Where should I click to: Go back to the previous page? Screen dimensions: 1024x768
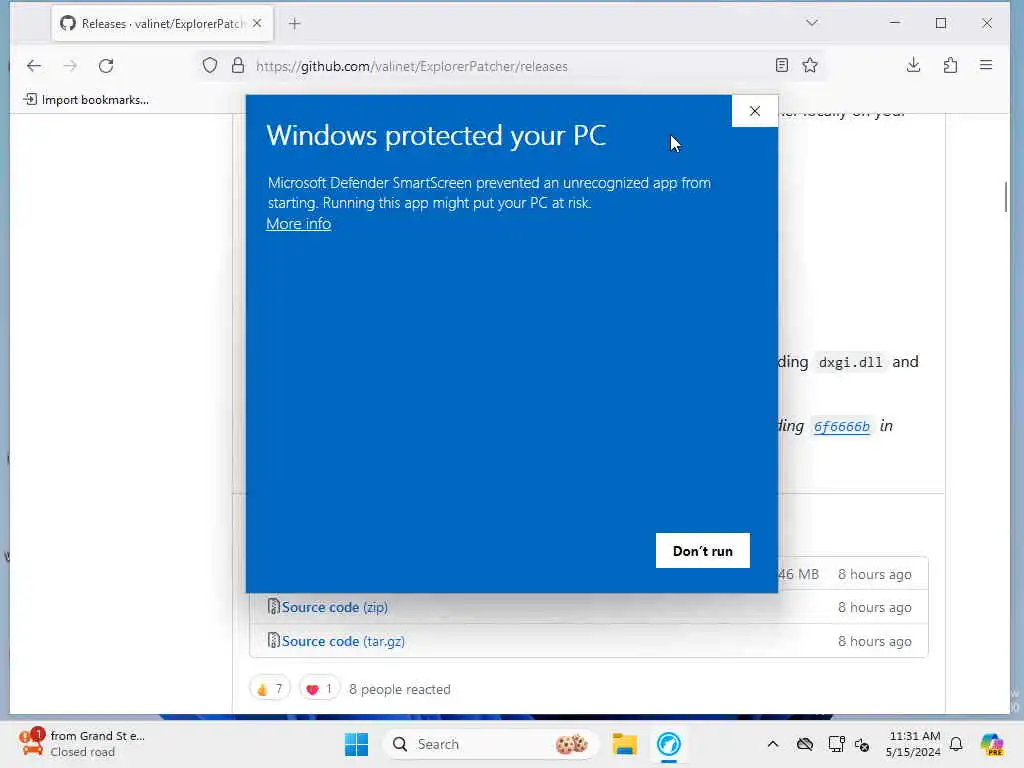click(x=34, y=65)
